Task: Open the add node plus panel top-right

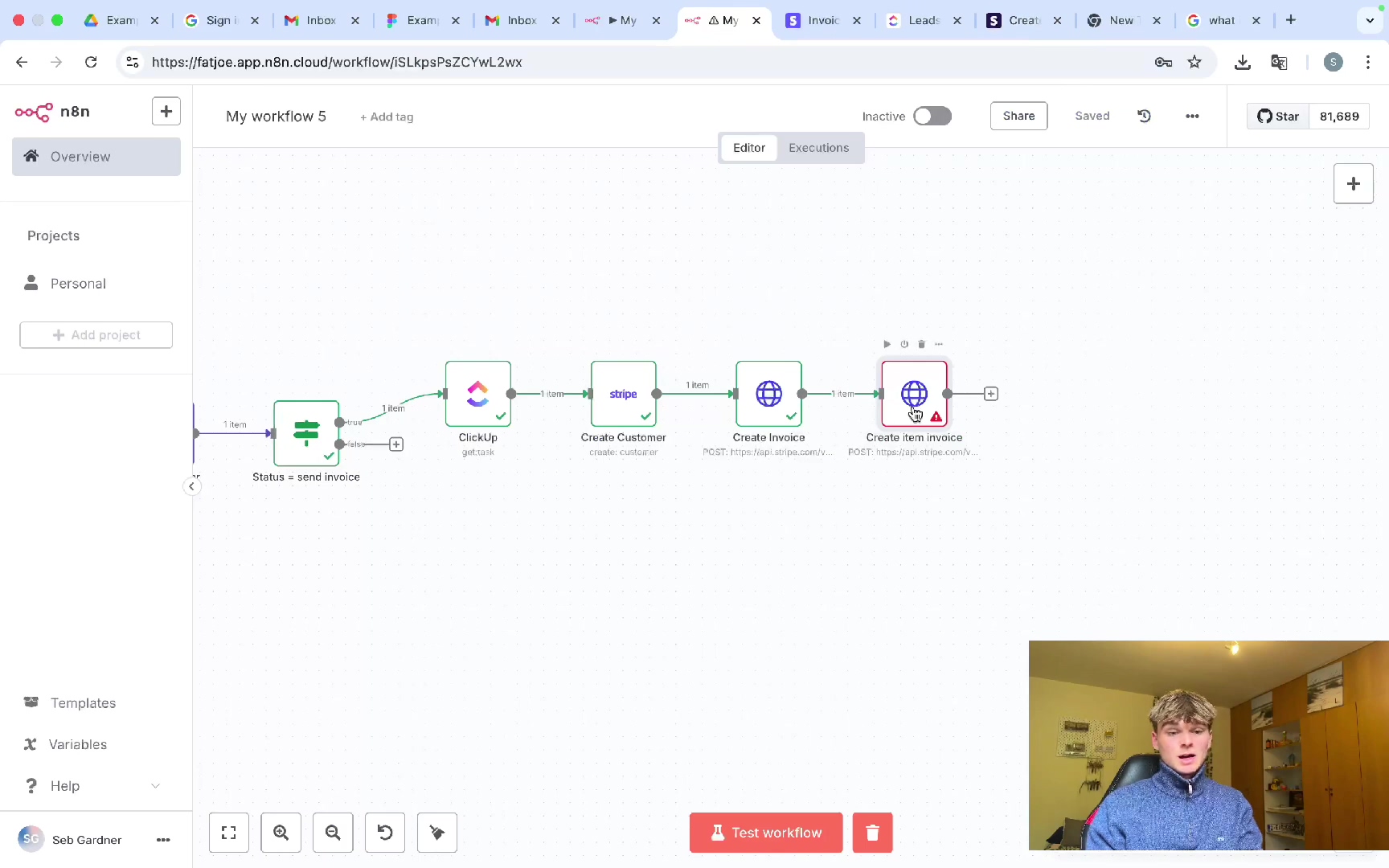Action: pyautogui.click(x=1353, y=184)
